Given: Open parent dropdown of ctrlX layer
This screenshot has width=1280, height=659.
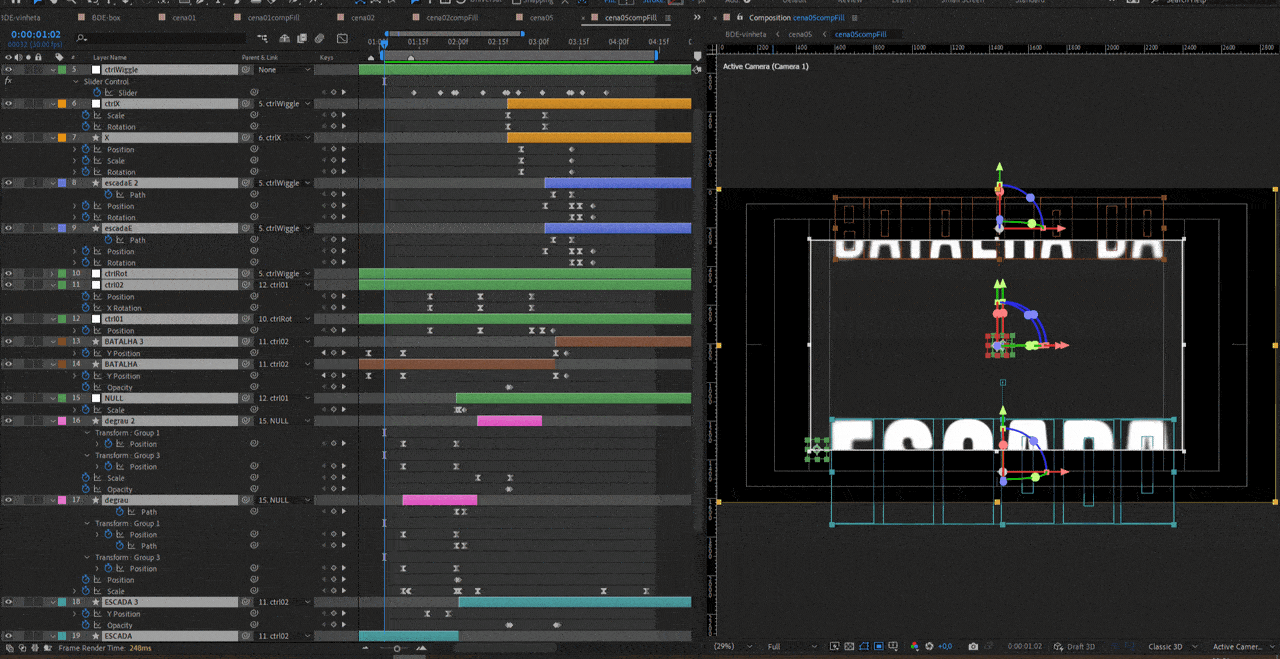Looking at the screenshot, I should pos(285,104).
